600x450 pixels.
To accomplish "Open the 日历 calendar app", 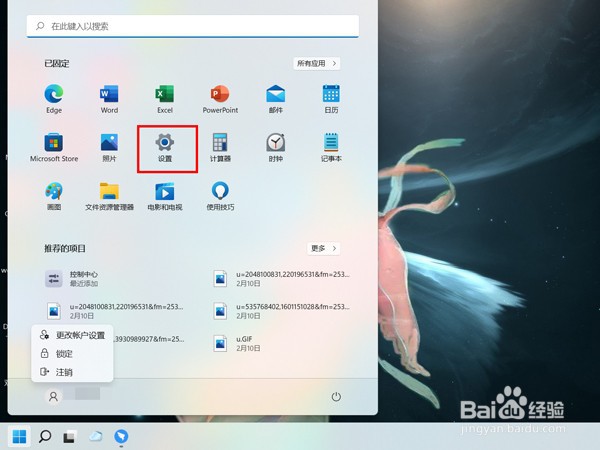I will tap(331, 99).
